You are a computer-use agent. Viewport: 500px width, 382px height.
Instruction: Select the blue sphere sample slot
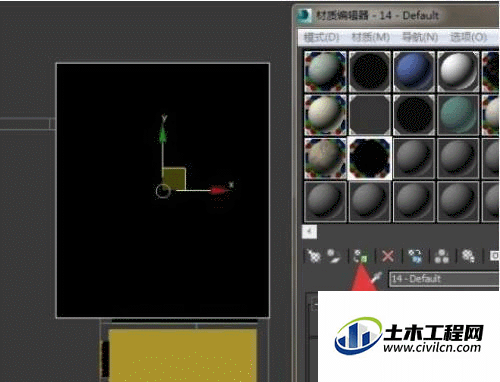(x=414, y=71)
